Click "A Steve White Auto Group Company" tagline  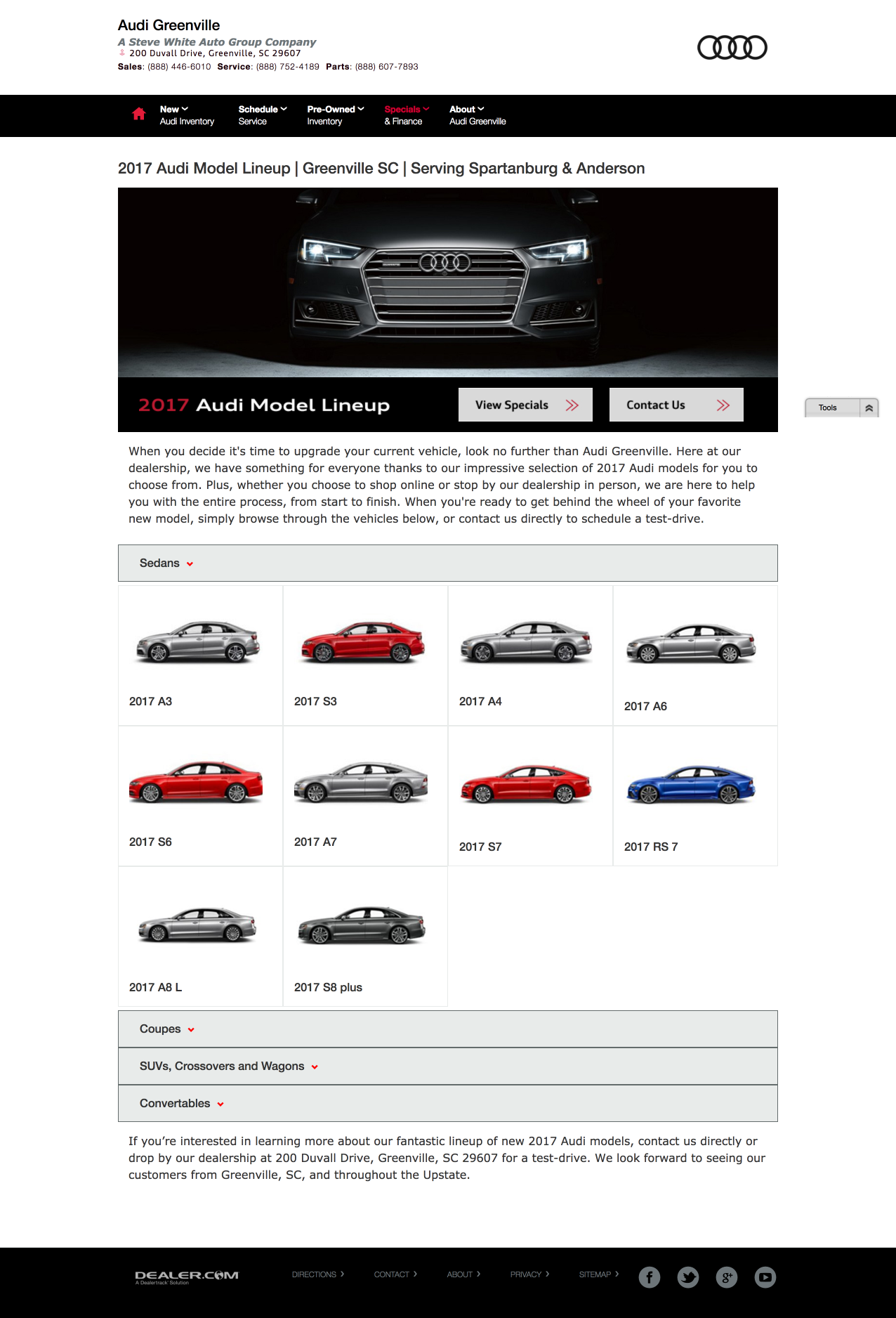coord(217,42)
